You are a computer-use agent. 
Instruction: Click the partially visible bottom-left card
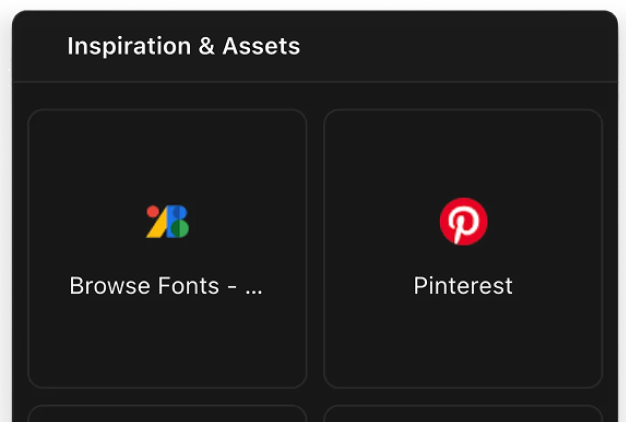[167, 414]
